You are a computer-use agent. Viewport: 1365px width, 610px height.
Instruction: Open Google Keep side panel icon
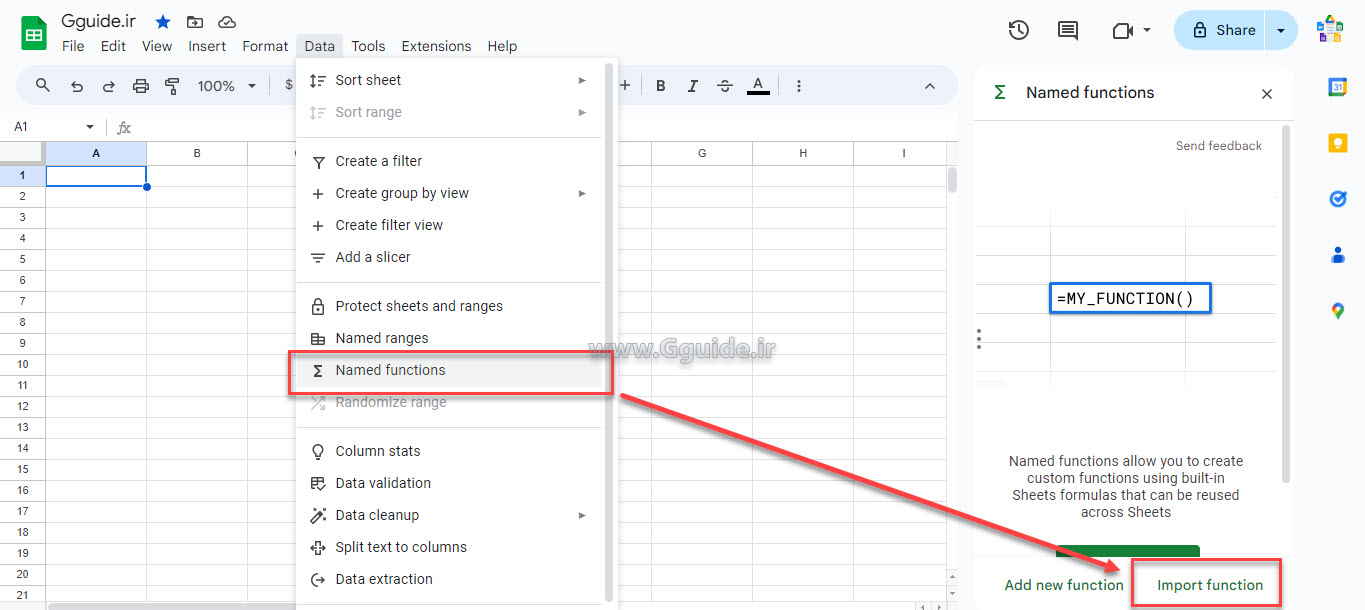[1337, 143]
